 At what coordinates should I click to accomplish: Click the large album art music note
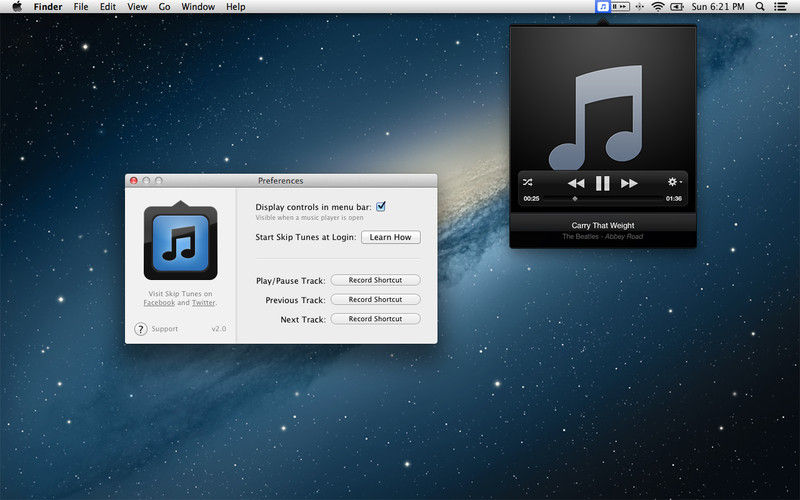(x=595, y=117)
